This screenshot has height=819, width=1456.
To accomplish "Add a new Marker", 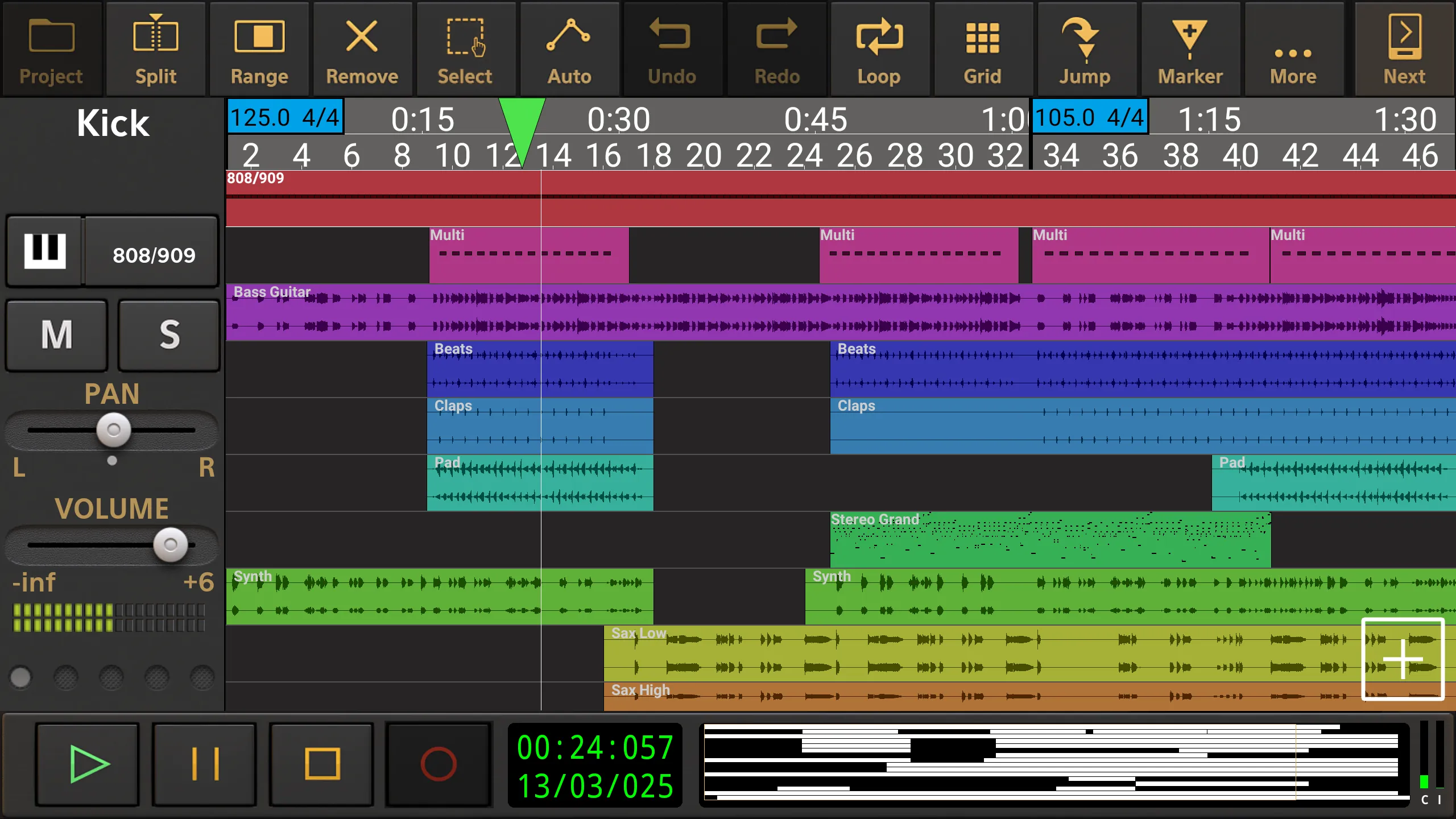I will coord(1189,48).
